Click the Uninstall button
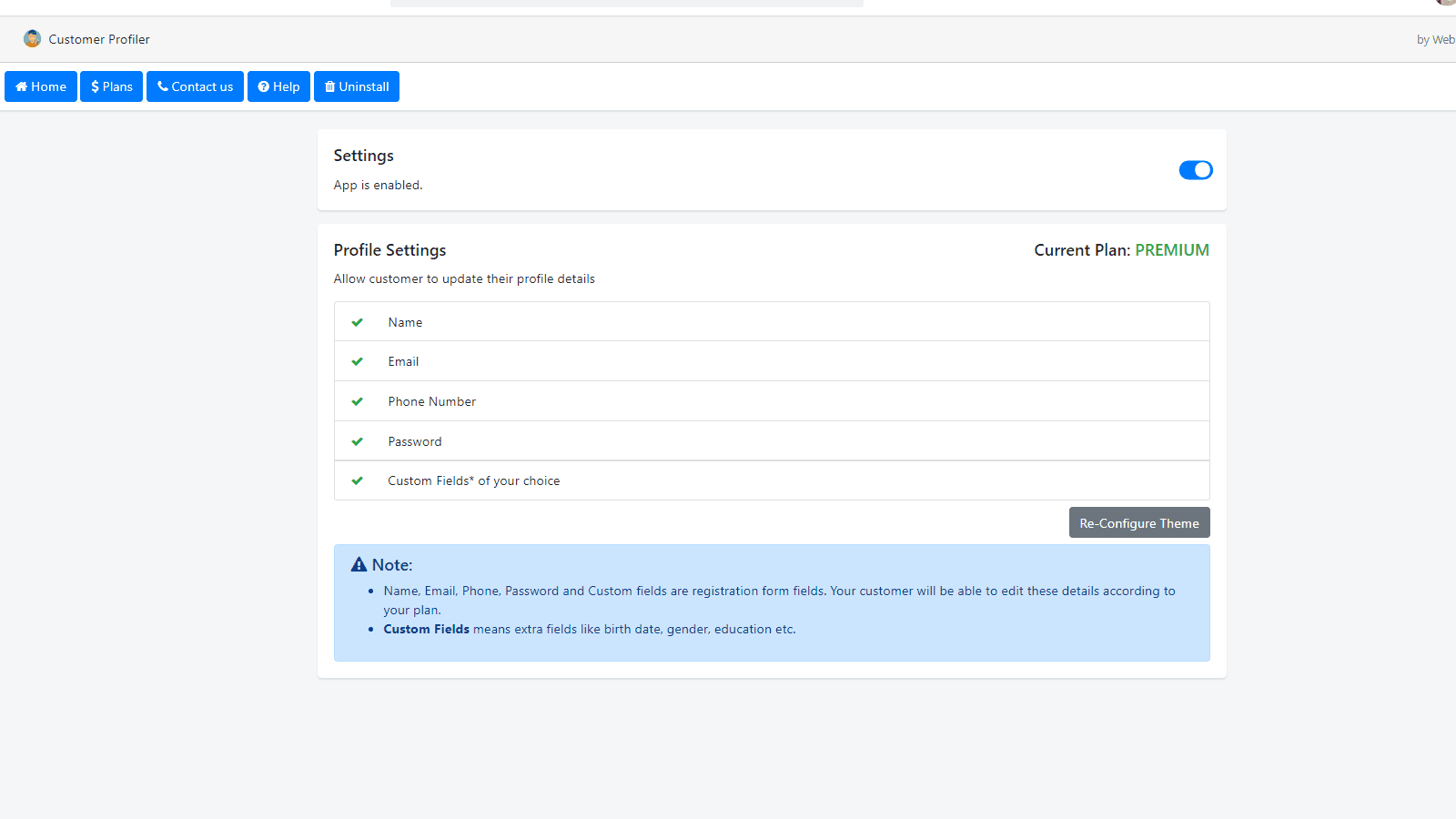Screen dimensions: 1456x819 click(357, 86)
